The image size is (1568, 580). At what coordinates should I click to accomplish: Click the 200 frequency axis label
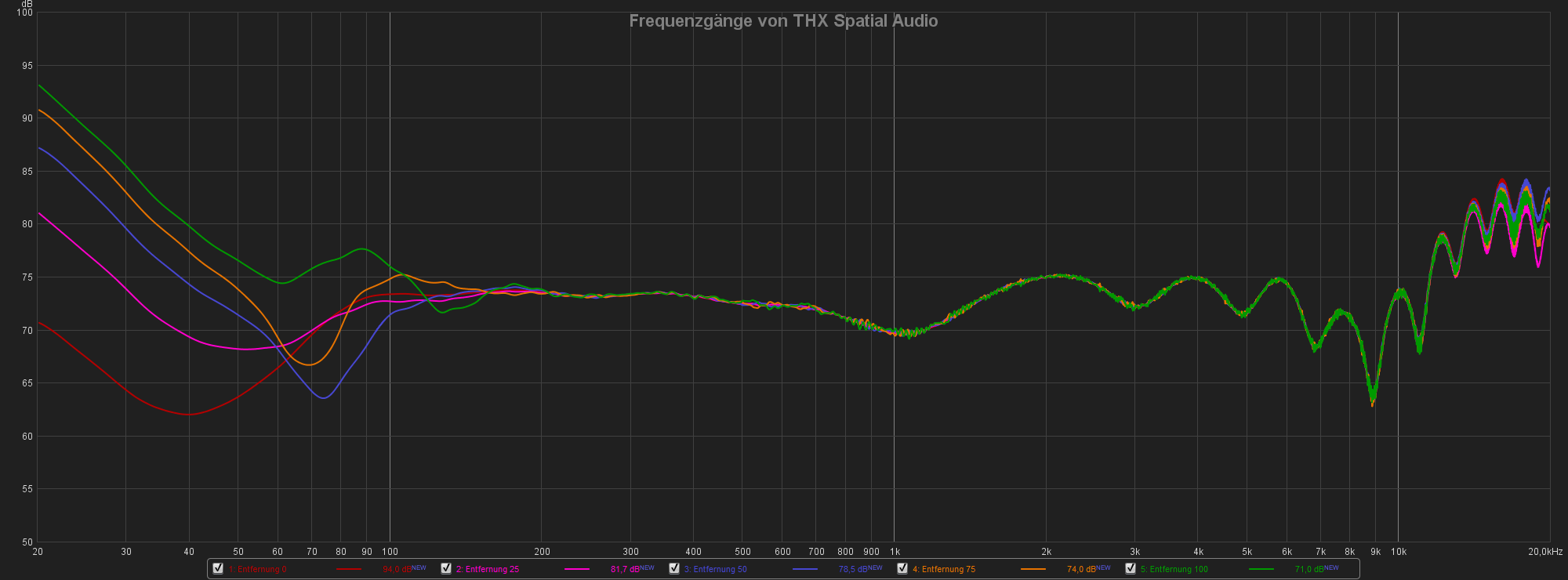(x=542, y=552)
